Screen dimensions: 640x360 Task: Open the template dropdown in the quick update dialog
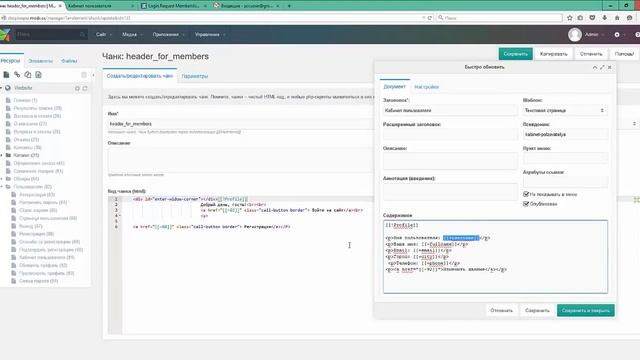[602, 111]
